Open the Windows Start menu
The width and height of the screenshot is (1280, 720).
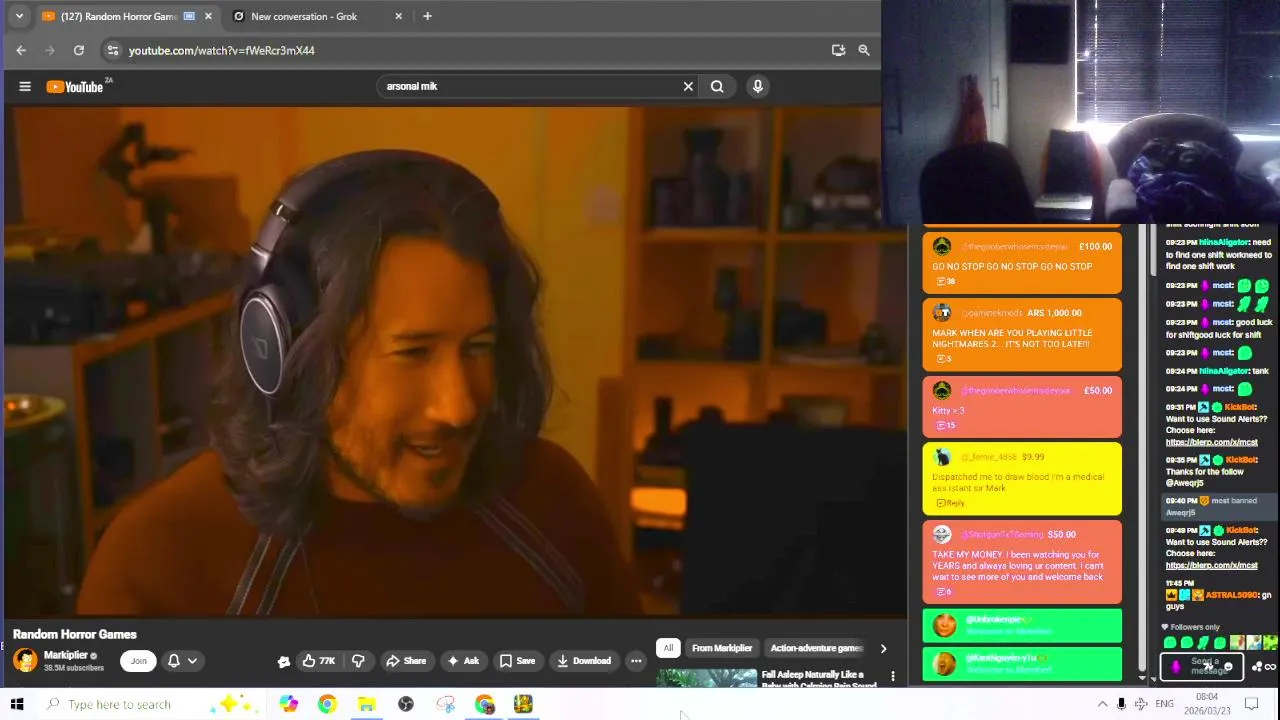(x=17, y=704)
